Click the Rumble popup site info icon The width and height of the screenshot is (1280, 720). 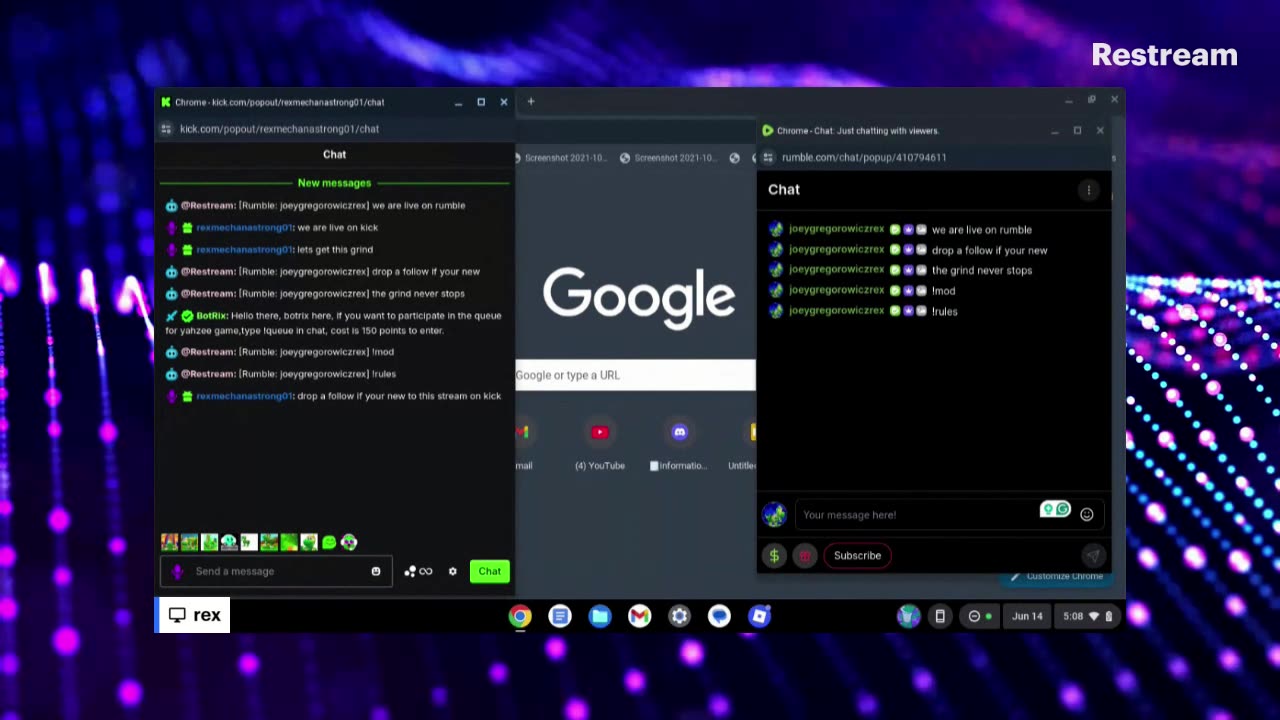768,157
